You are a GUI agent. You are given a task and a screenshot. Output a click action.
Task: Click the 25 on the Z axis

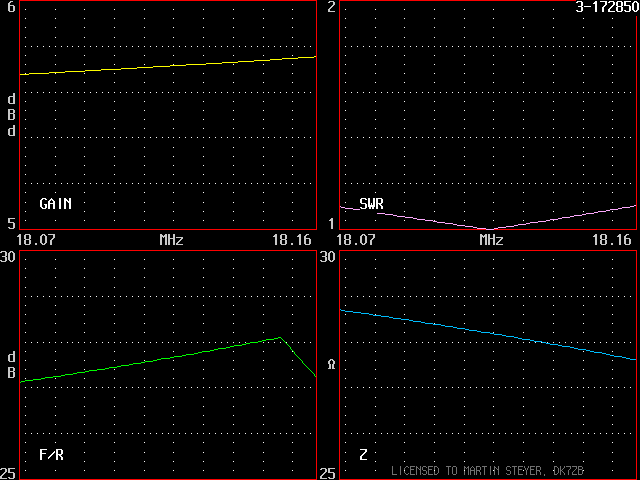(327, 473)
